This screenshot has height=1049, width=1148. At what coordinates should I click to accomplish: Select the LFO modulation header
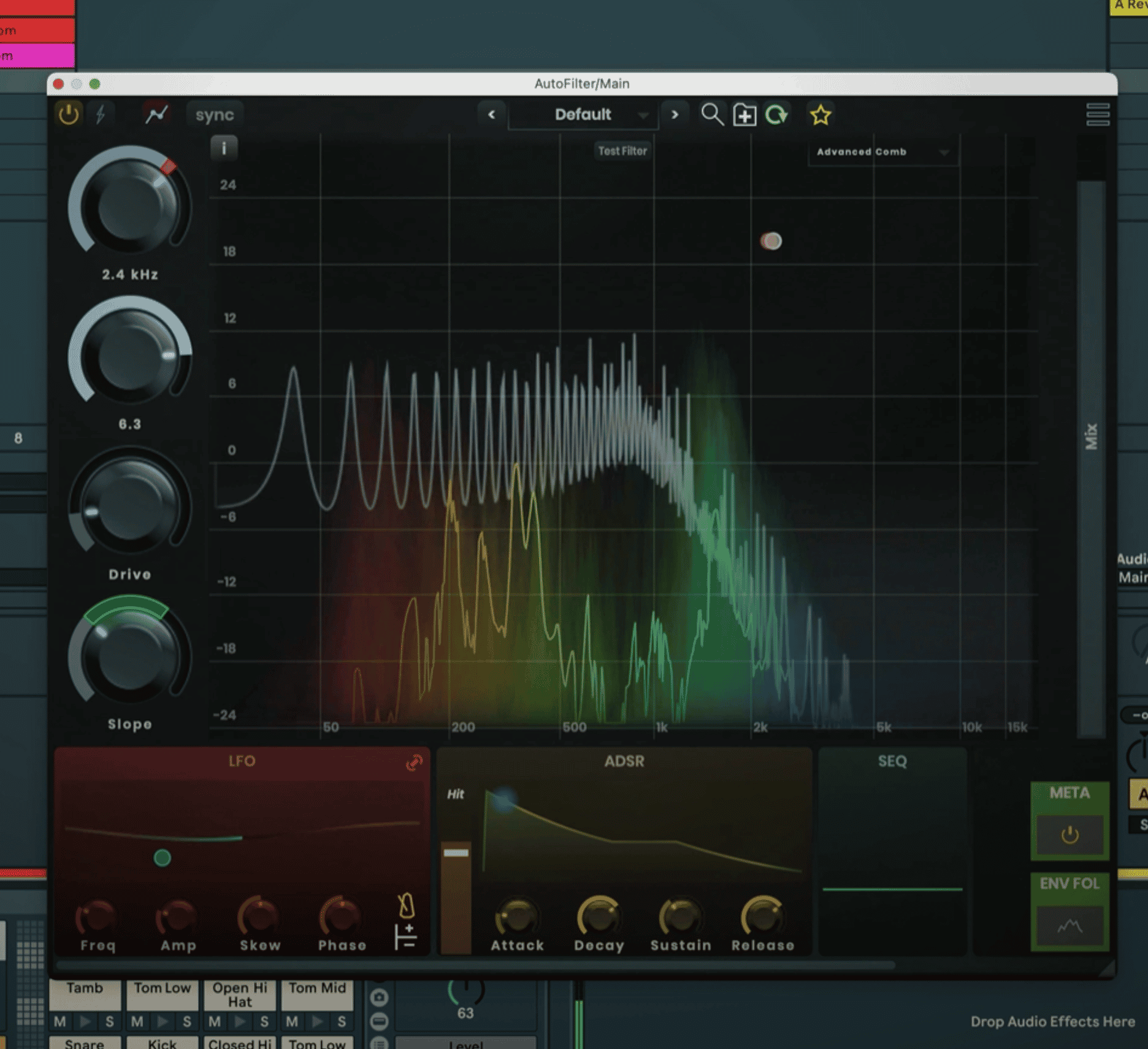coord(242,761)
